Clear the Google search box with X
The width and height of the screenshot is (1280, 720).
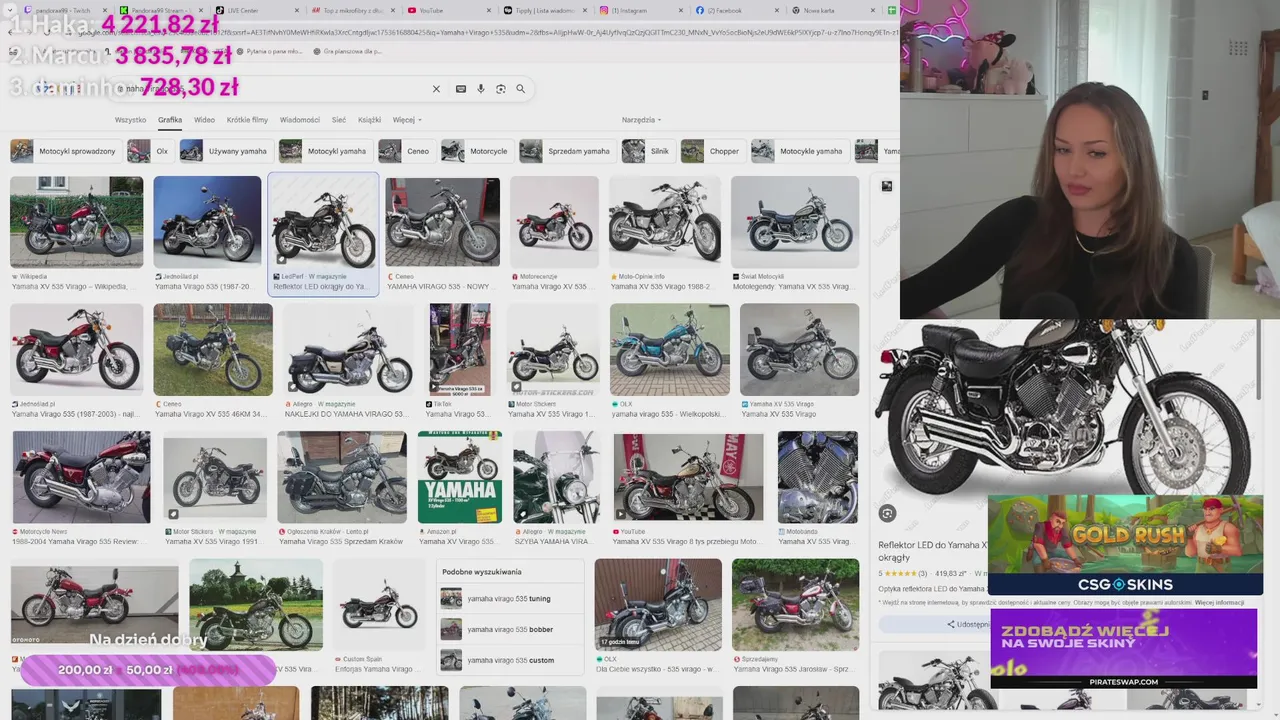436,89
